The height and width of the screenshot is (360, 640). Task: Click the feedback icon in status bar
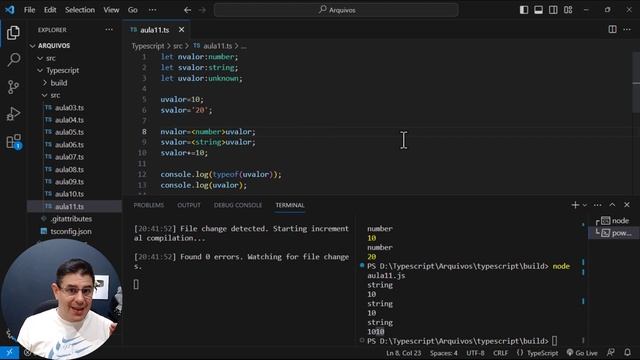[x=611, y=353]
